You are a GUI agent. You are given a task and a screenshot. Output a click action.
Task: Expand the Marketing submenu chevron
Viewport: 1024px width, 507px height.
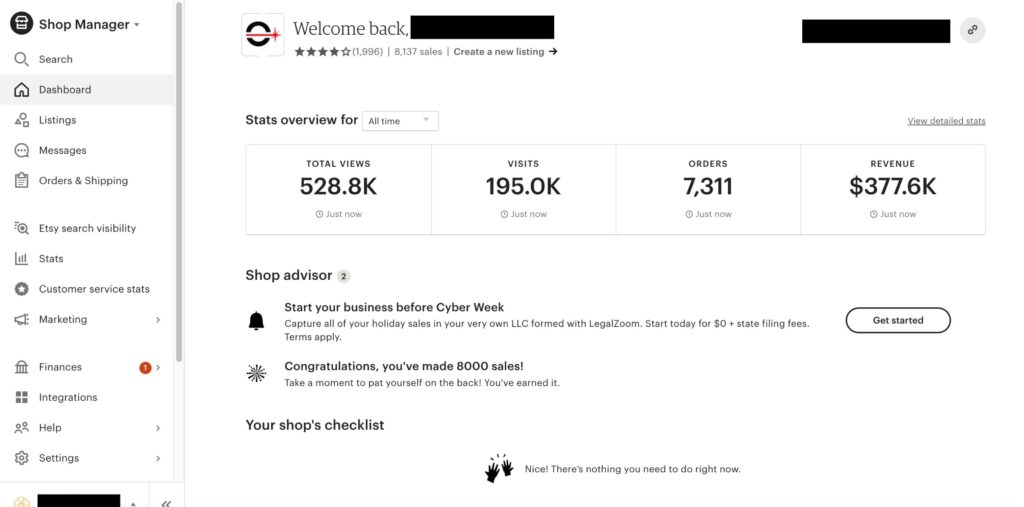point(158,319)
